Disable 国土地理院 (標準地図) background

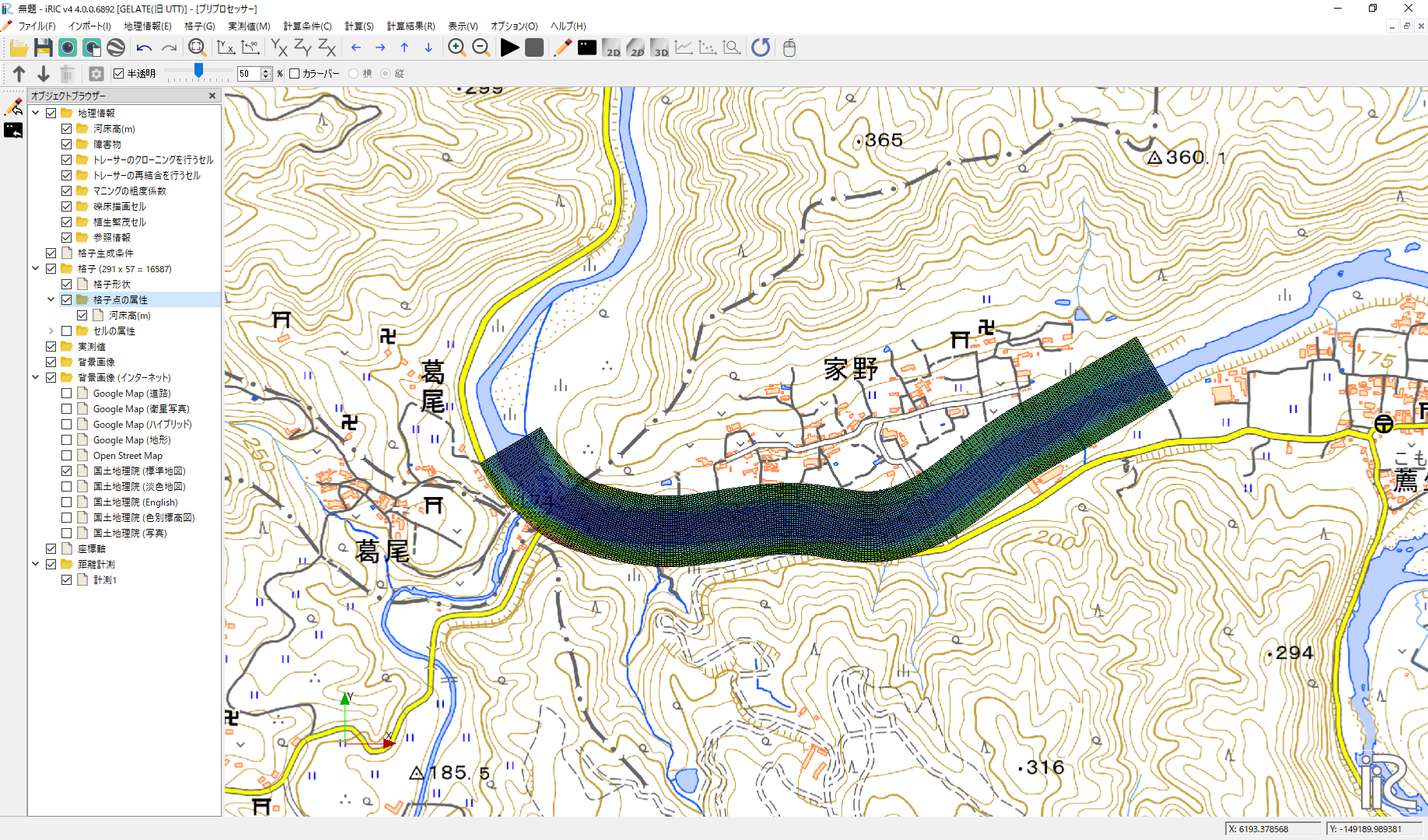[67, 471]
